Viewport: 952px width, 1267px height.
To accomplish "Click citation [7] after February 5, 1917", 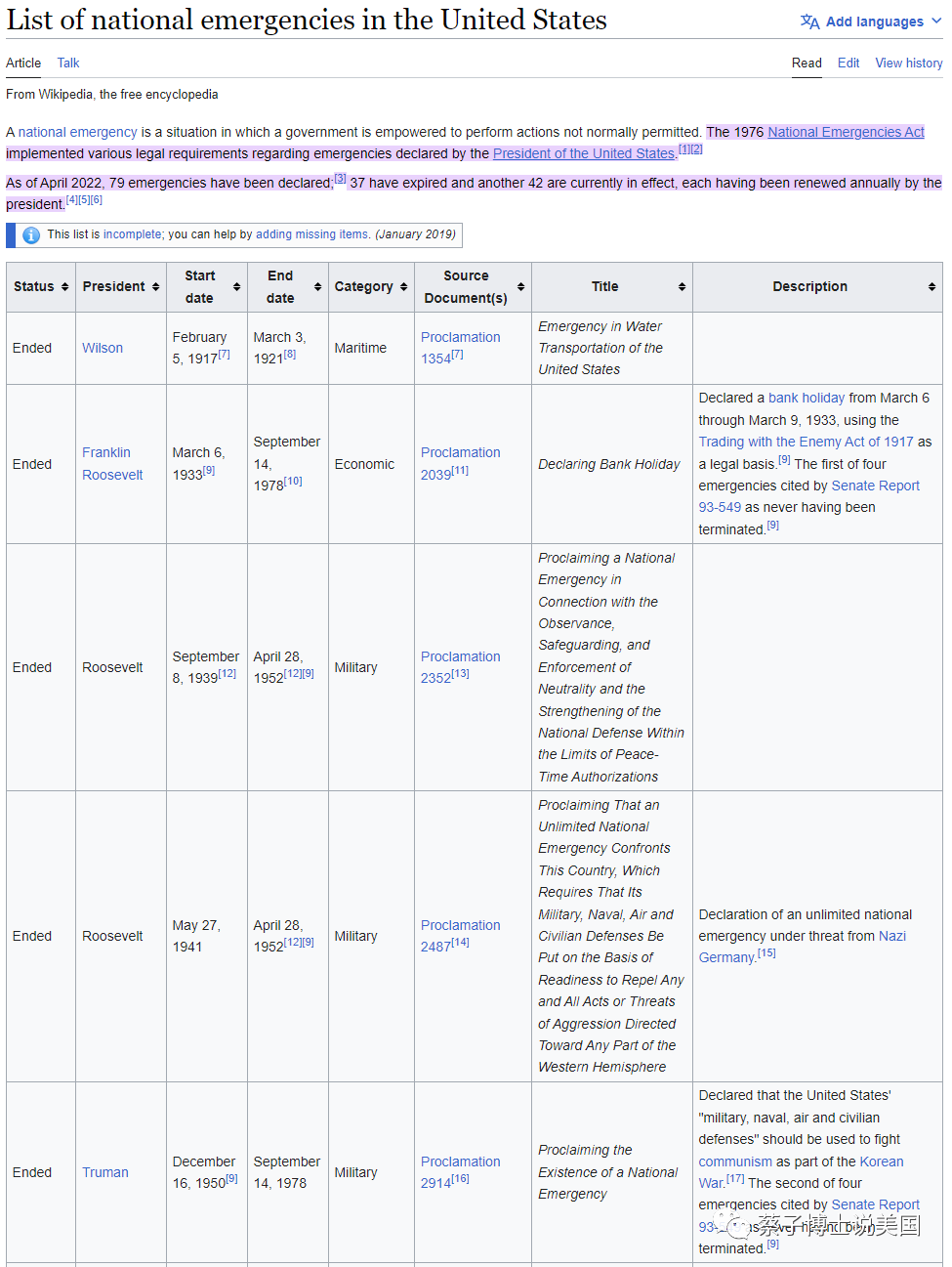I will 225,355.
